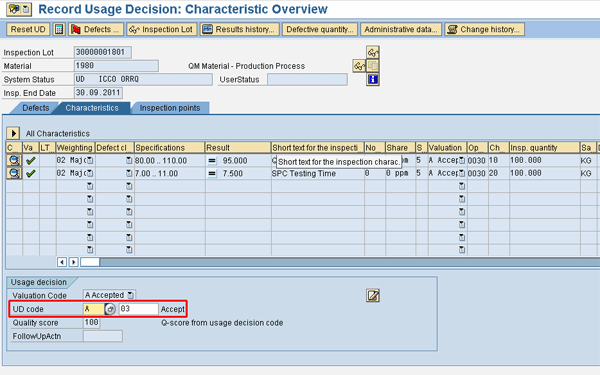The height and width of the screenshot is (375, 600).
Task: Click the display material glasses icon
Action: point(359,66)
